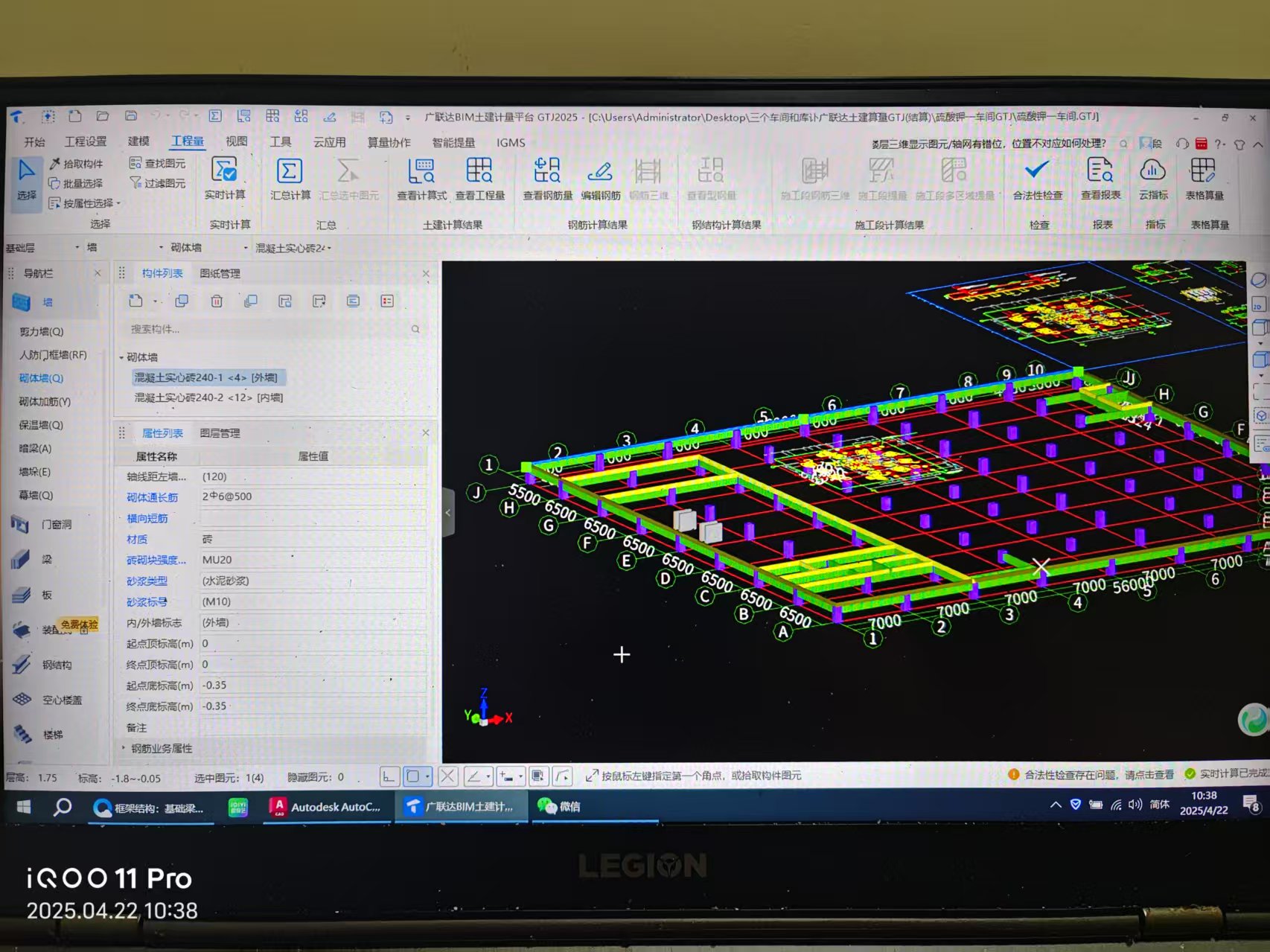Collapse the 砌体墙 tree group
The image size is (1270, 952).
click(x=121, y=357)
